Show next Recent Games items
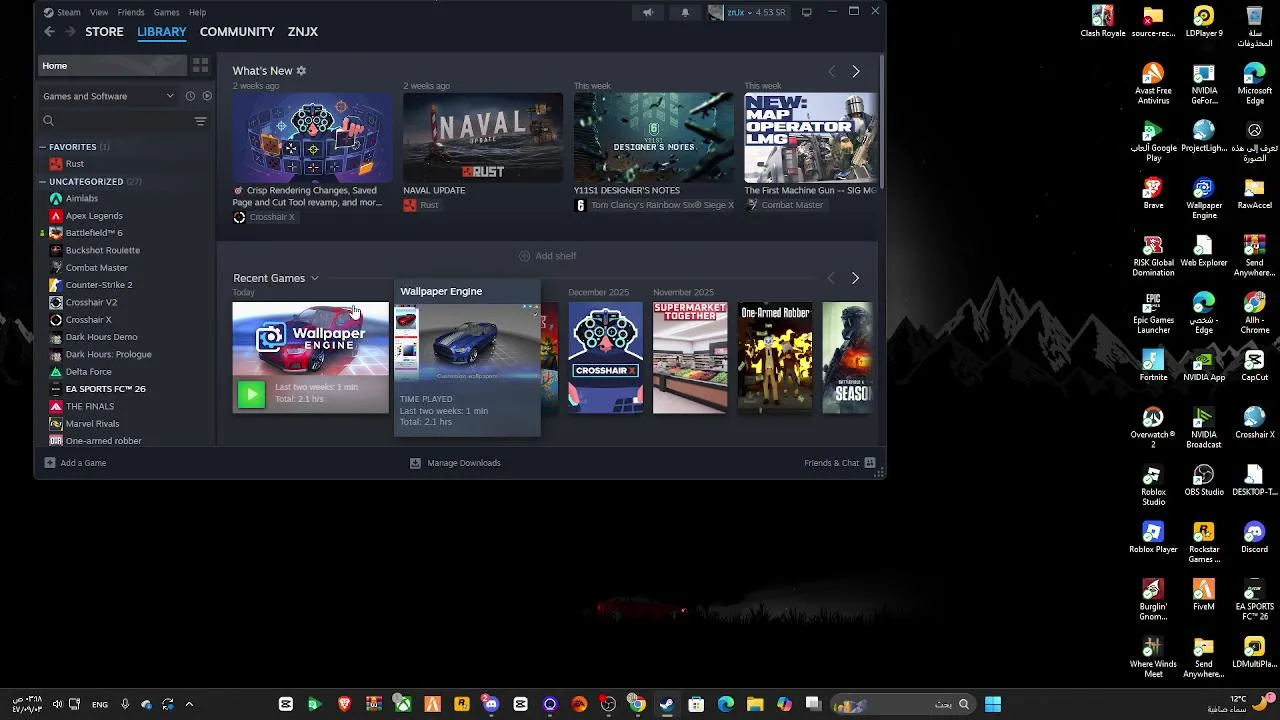 click(855, 278)
